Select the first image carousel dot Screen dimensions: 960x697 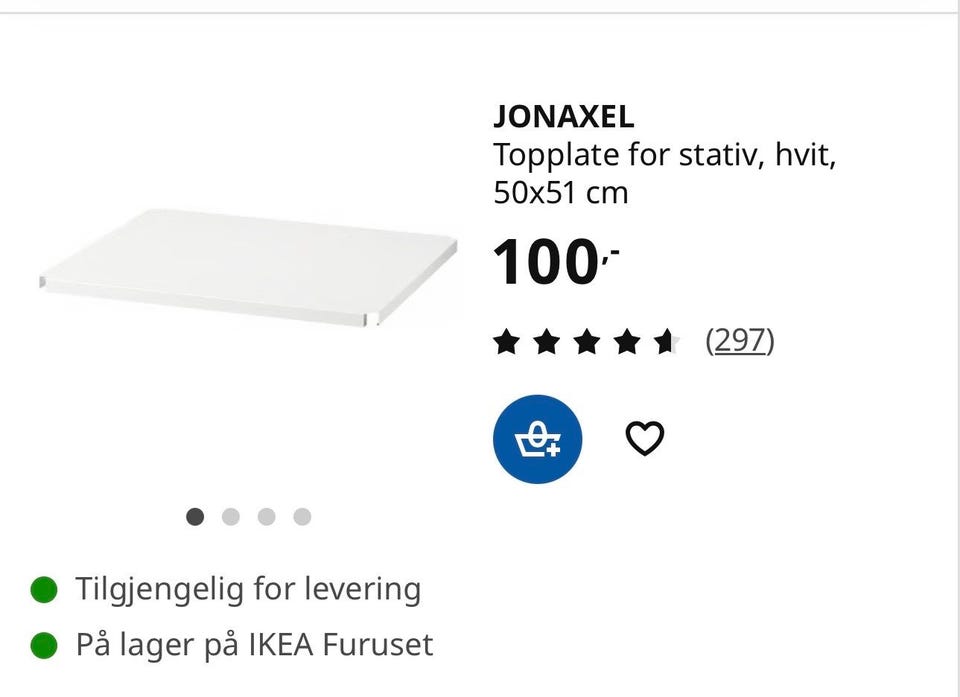coord(195,517)
